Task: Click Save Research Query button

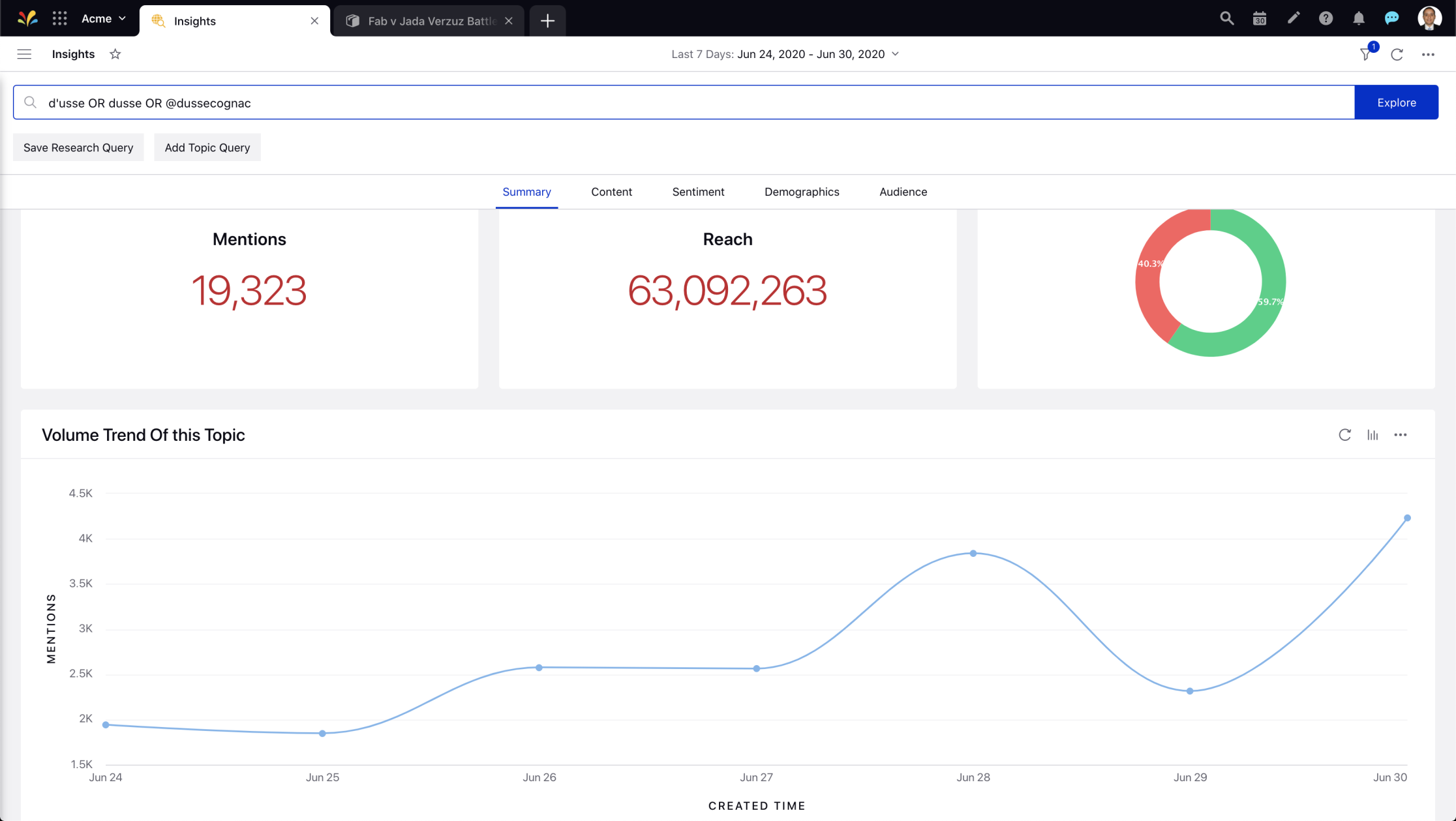Action: click(78, 147)
